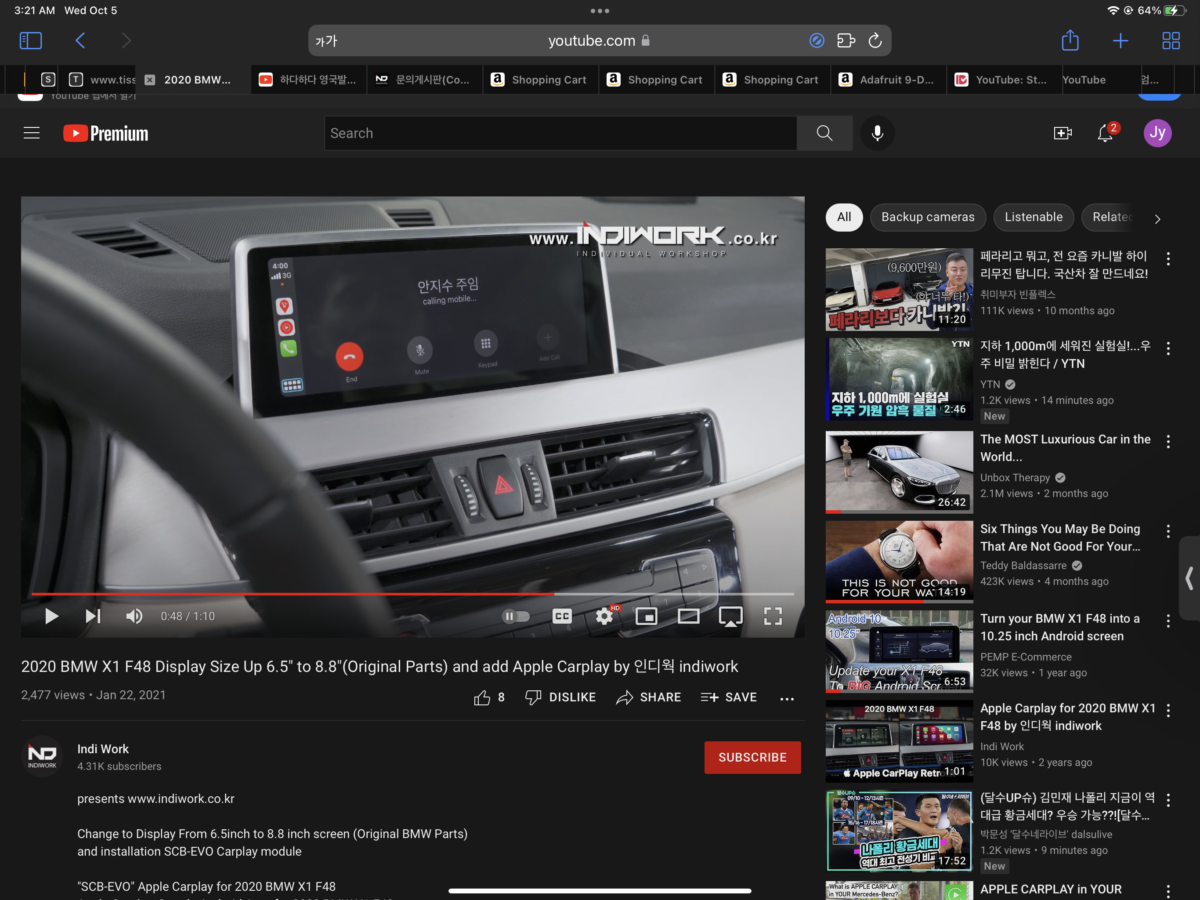Enter fullscreen video mode
Image resolution: width=1200 pixels, height=900 pixels.
tap(772, 616)
